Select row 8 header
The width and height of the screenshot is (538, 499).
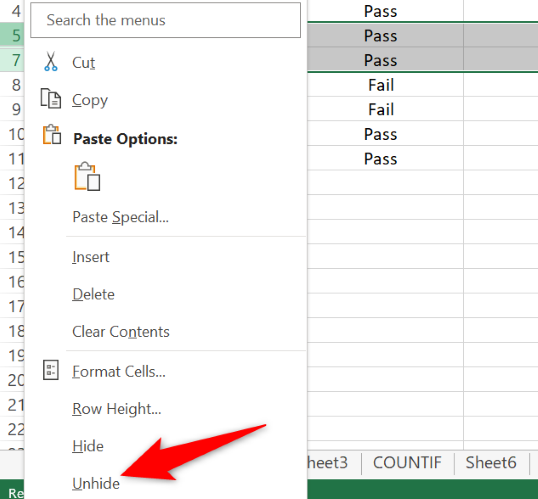pos(13,85)
